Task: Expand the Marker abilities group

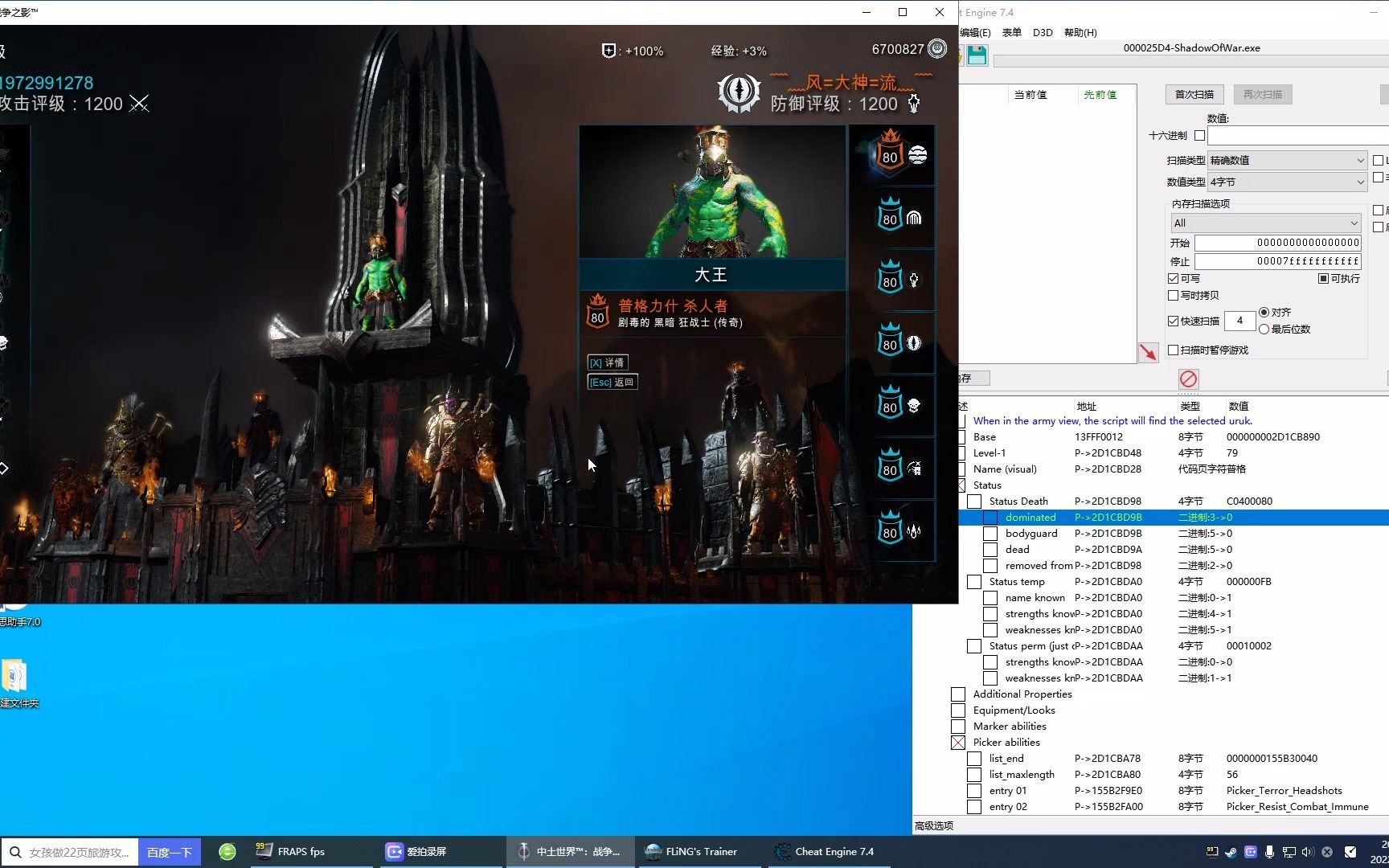Action: 958,727
